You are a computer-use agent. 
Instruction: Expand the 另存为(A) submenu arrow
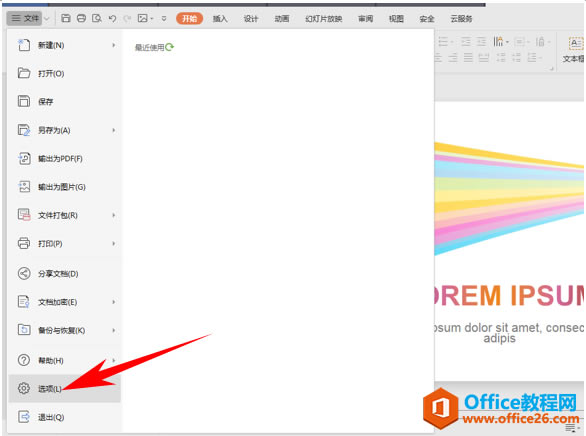tap(114, 130)
